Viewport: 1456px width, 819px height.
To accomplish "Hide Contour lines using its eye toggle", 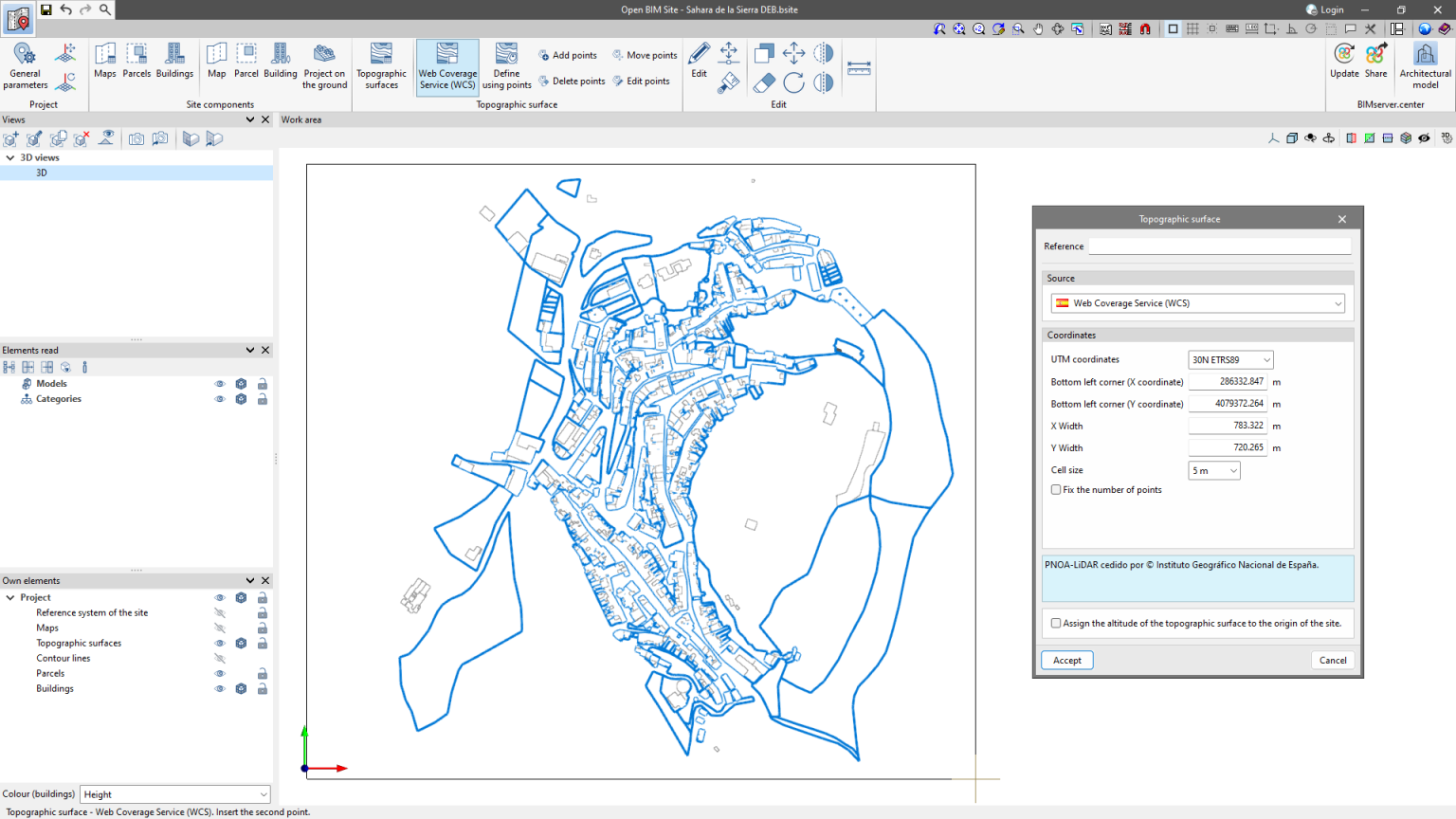I will 220,658.
